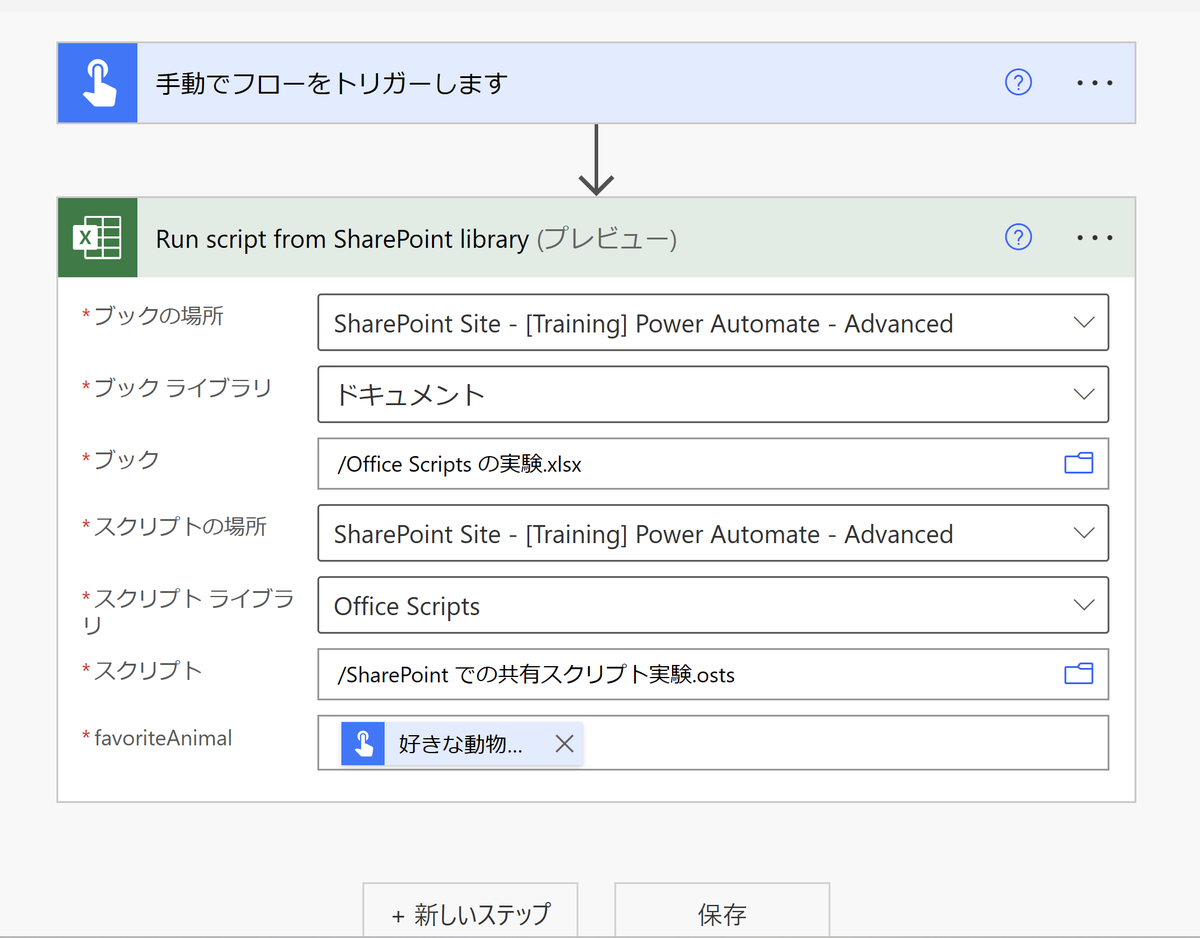Expand the スクリプト ライブラリ dropdown

1083,605
